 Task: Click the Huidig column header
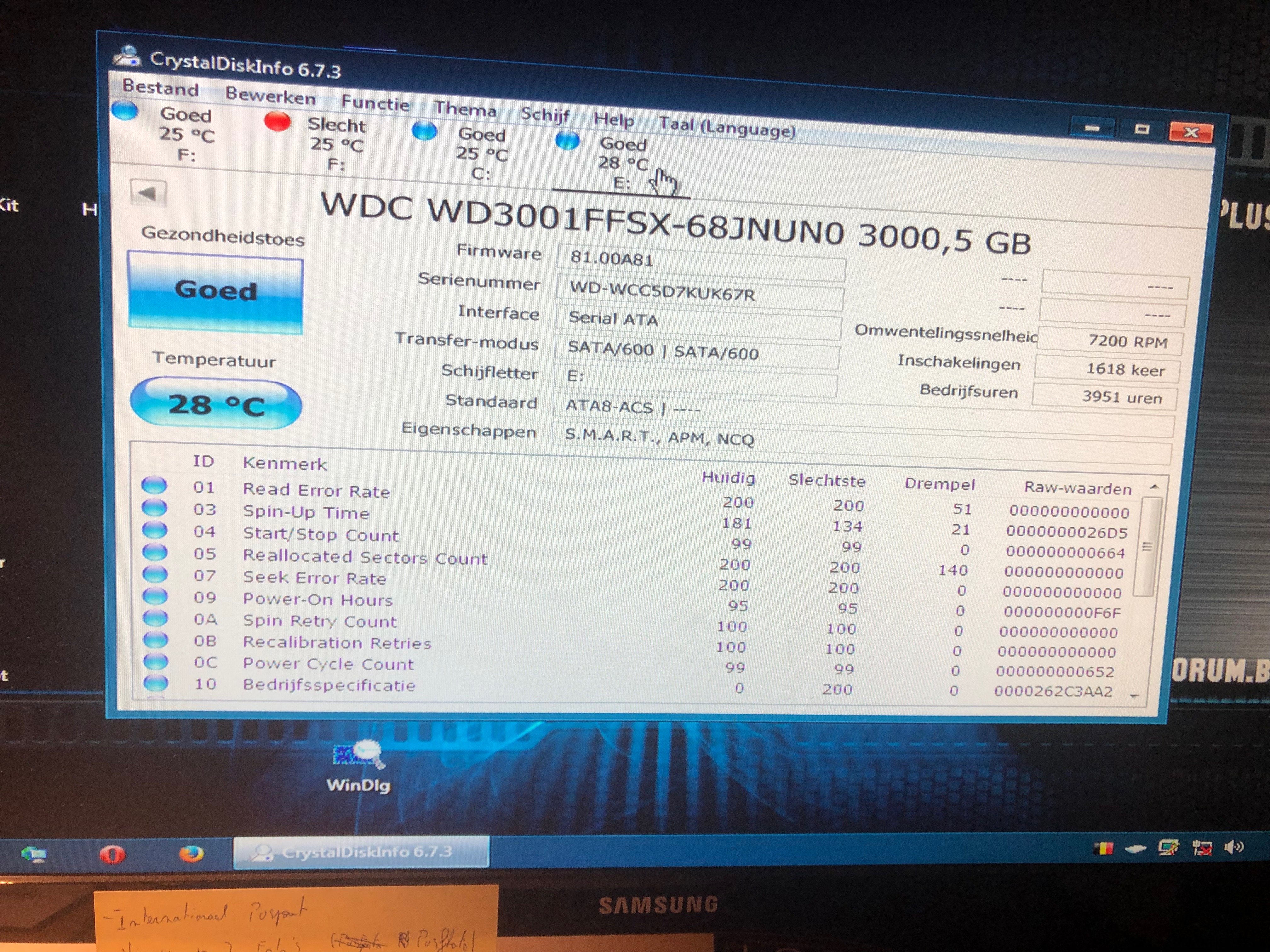pyautogui.click(x=728, y=478)
